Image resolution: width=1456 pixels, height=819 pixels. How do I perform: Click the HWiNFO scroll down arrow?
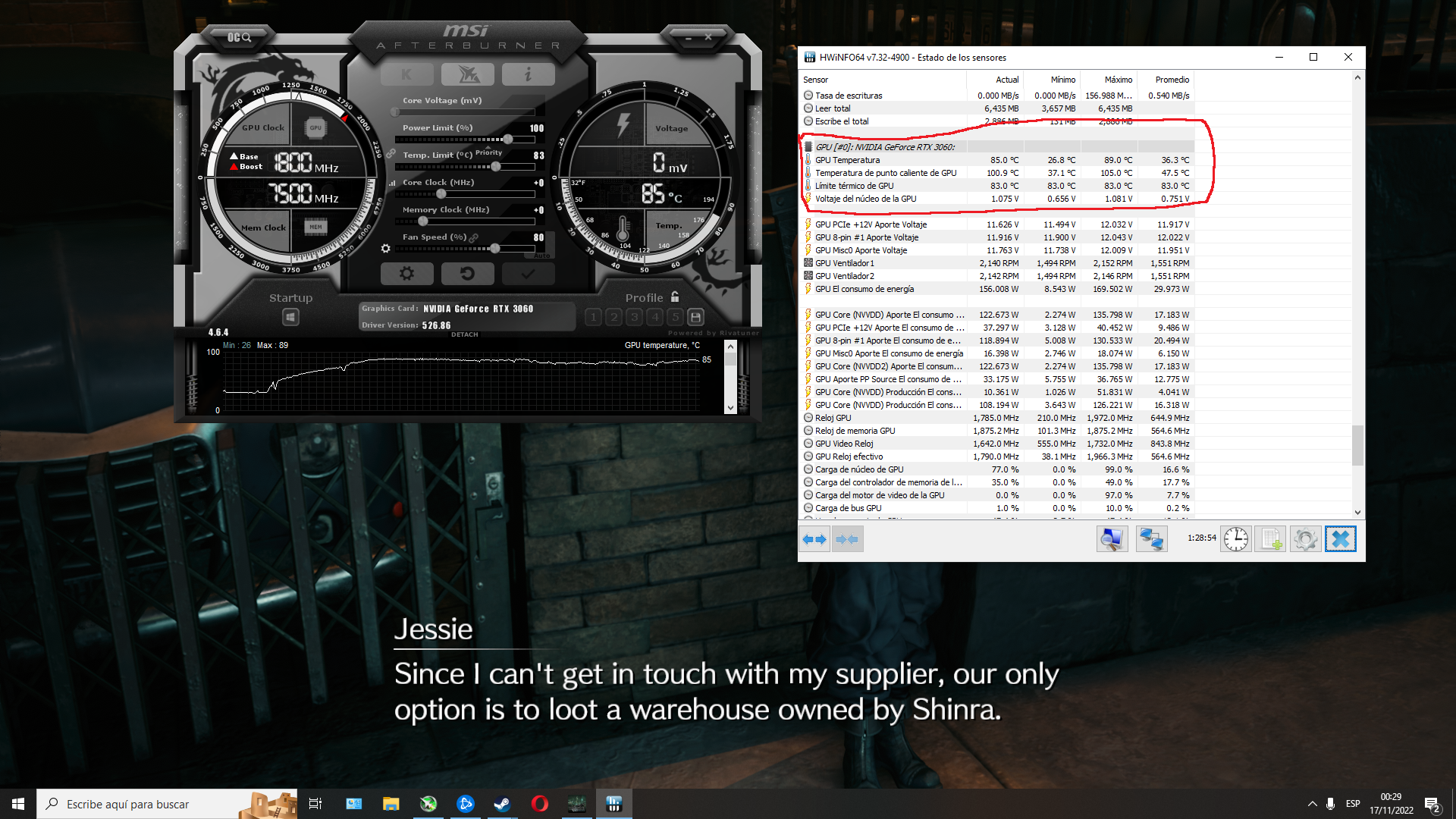coord(1357,512)
